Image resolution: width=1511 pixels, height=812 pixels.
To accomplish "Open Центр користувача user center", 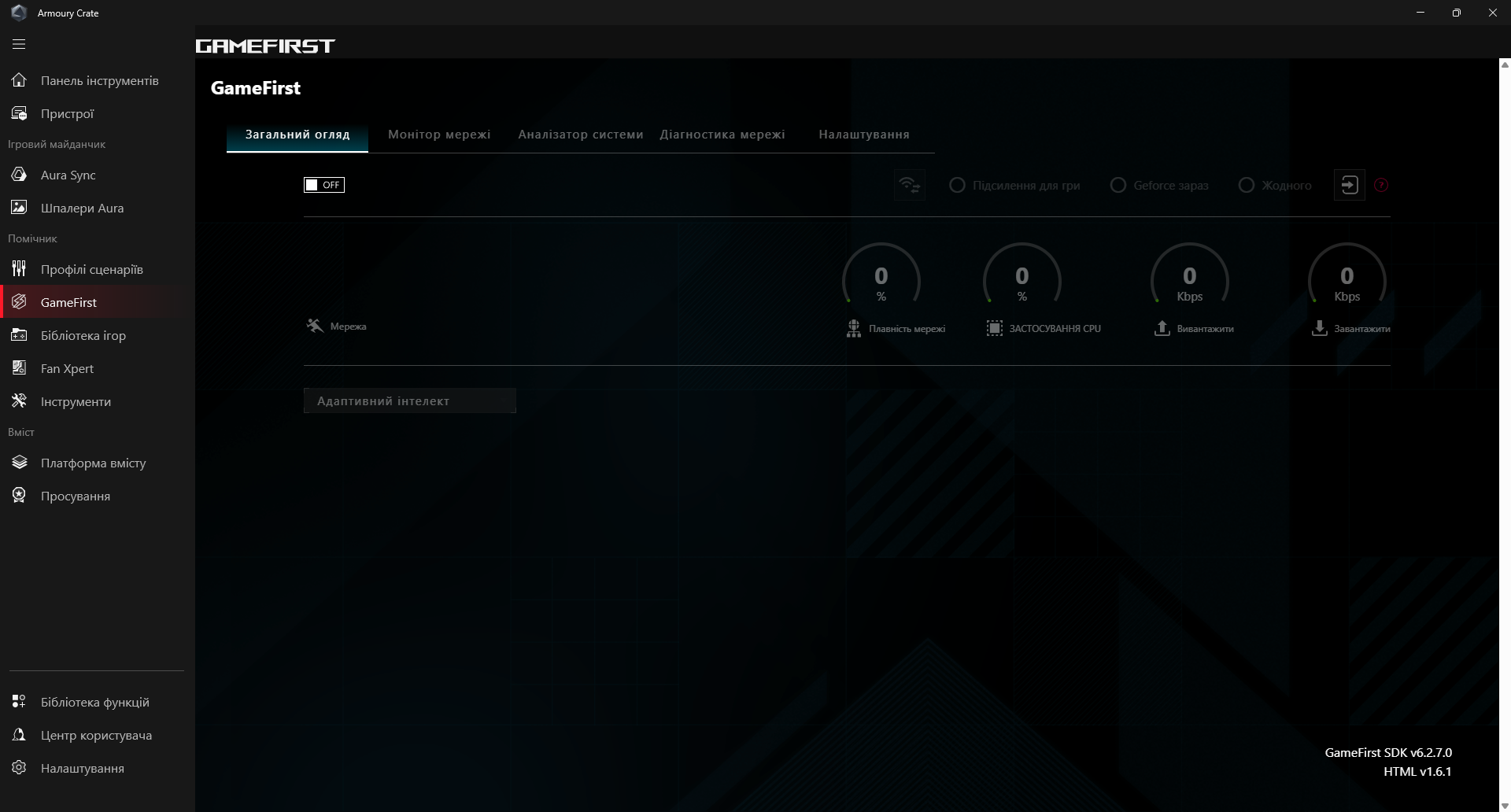I will tap(98, 735).
